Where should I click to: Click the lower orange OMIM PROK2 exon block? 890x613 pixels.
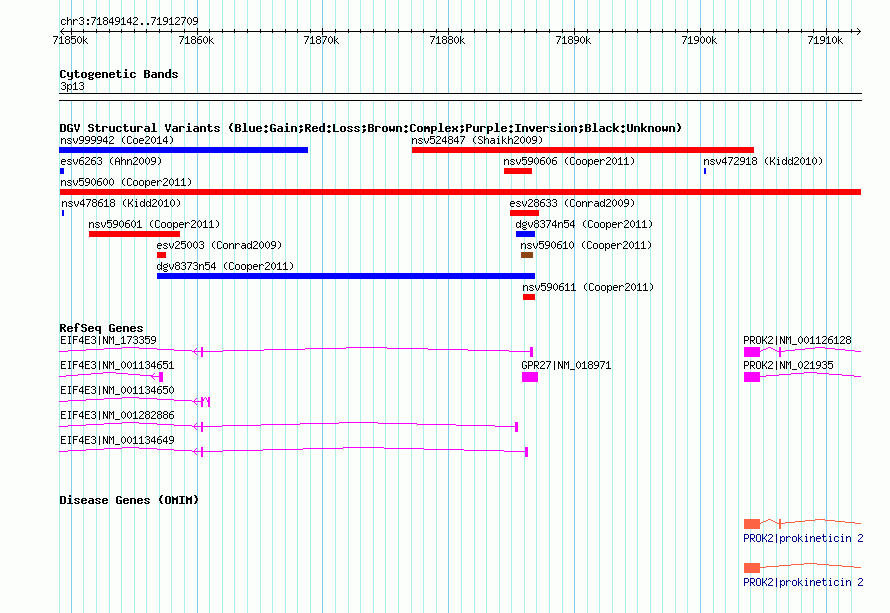(752, 568)
